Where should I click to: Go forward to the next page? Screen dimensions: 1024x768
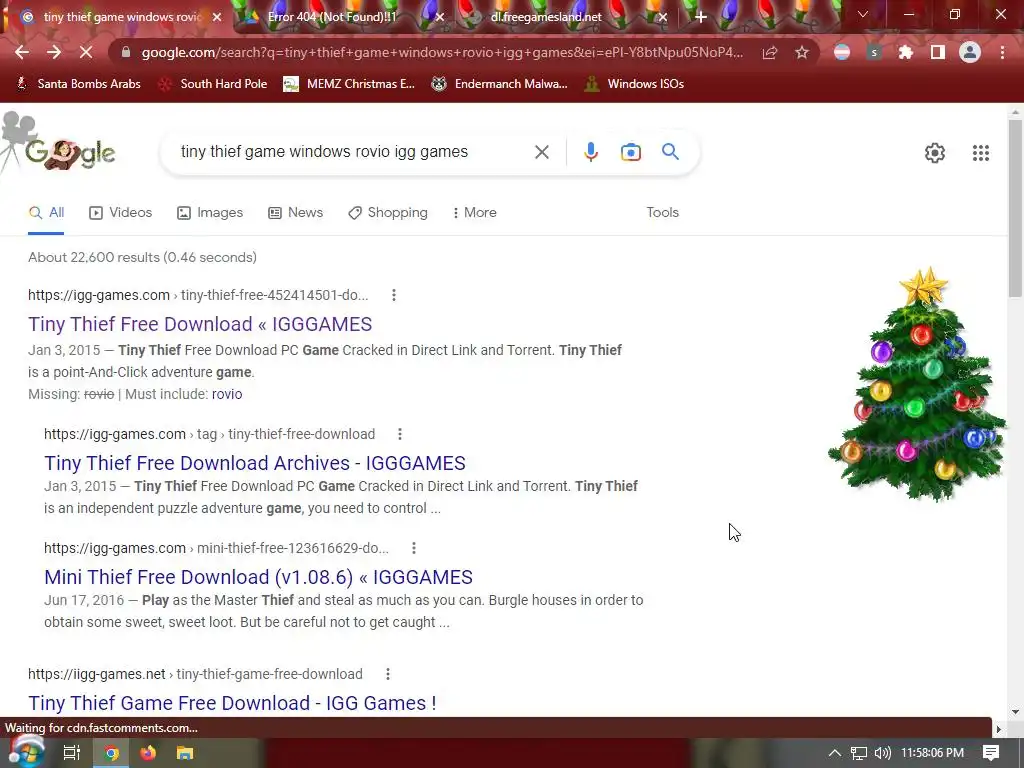[54, 52]
